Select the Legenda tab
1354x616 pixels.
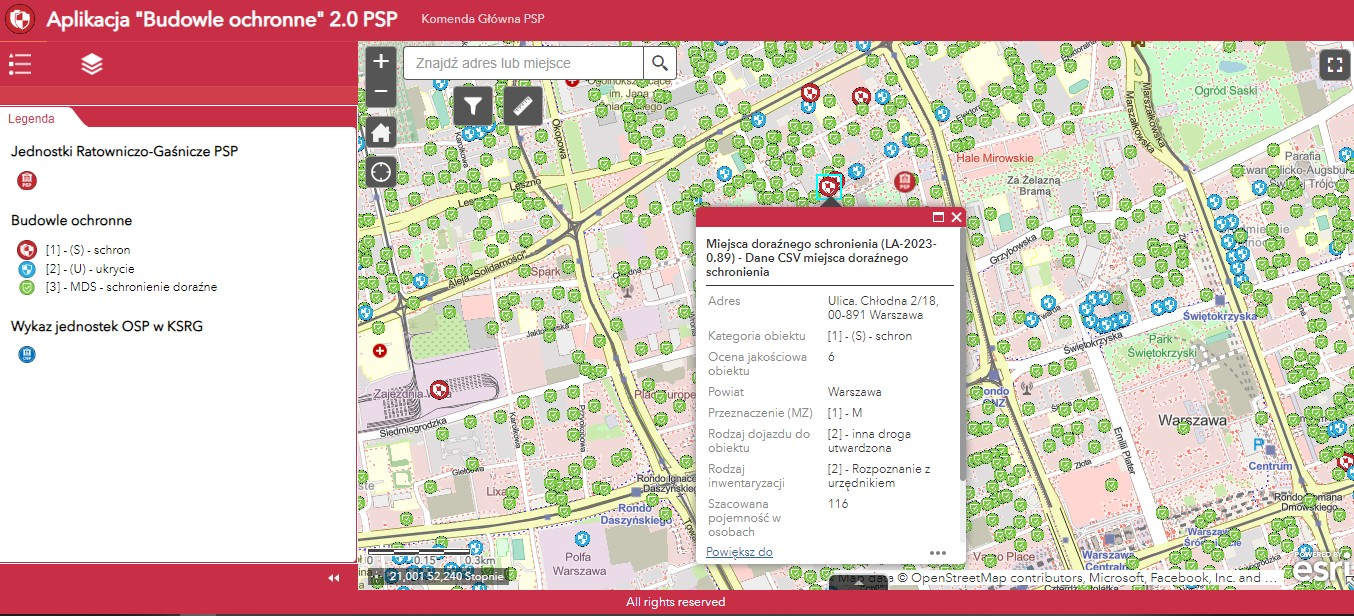click(31, 118)
